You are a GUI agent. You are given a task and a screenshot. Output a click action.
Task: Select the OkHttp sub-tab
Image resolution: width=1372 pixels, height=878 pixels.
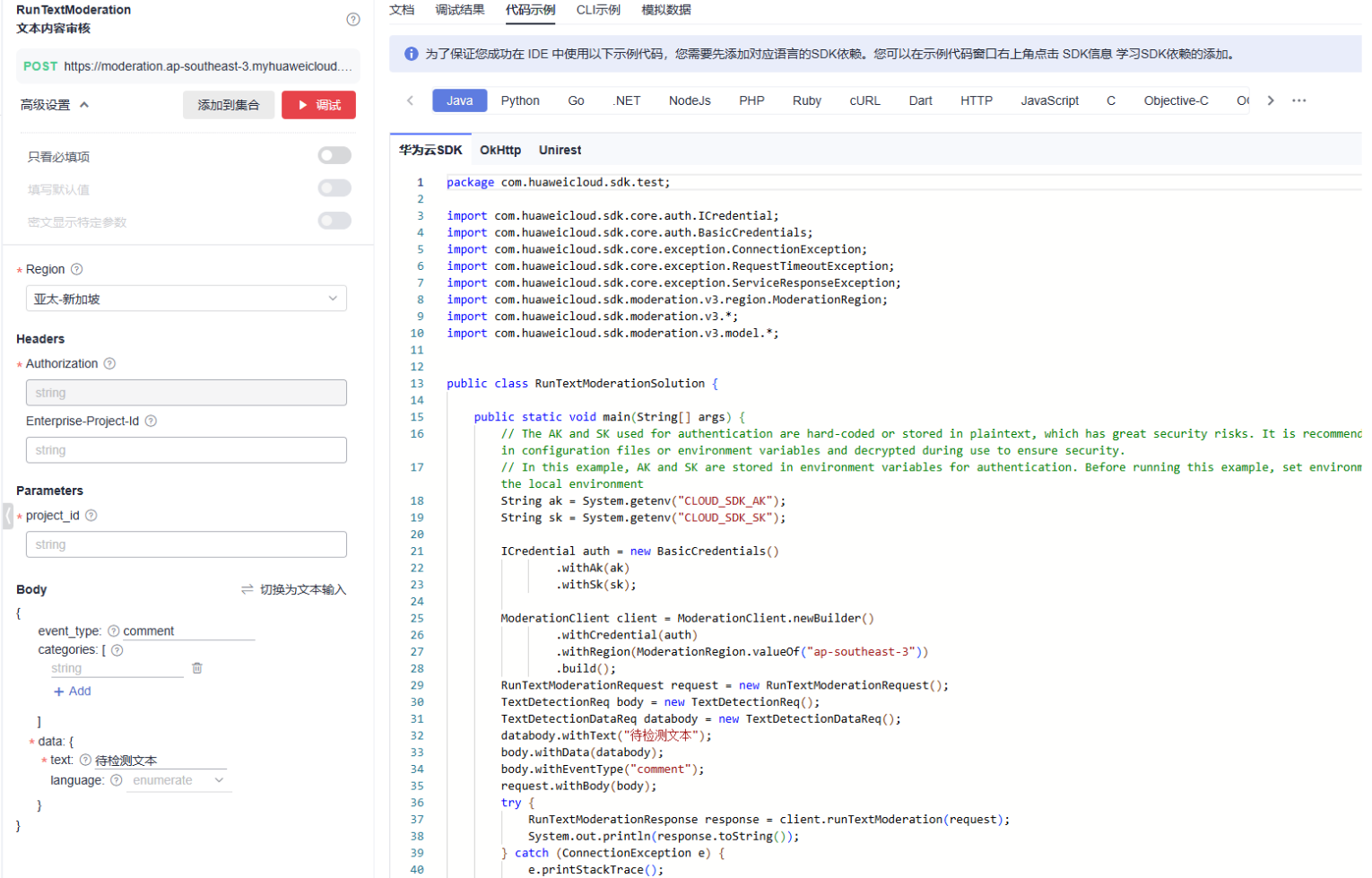(500, 150)
